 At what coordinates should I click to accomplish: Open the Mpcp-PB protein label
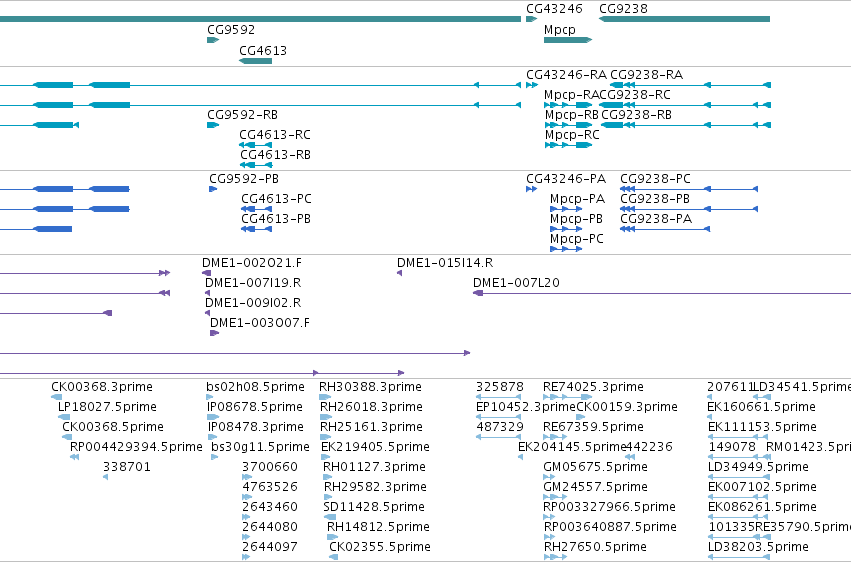[x=576, y=219]
